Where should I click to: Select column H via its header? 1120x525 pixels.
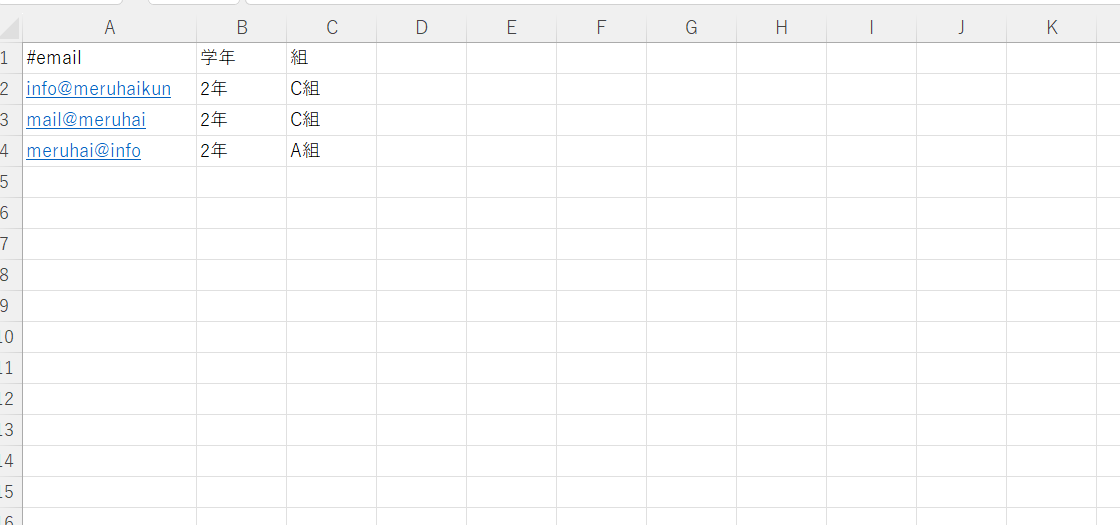click(781, 28)
